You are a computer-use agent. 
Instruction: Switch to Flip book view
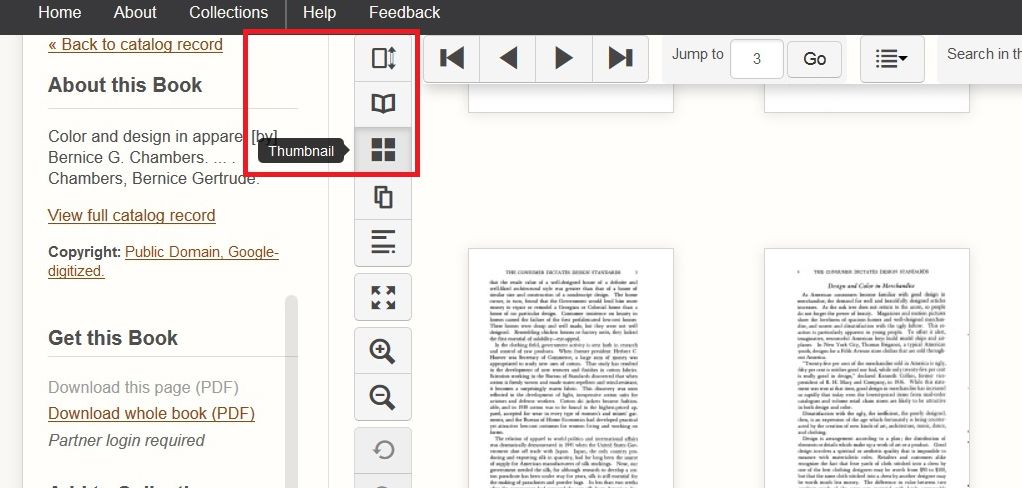(x=383, y=104)
